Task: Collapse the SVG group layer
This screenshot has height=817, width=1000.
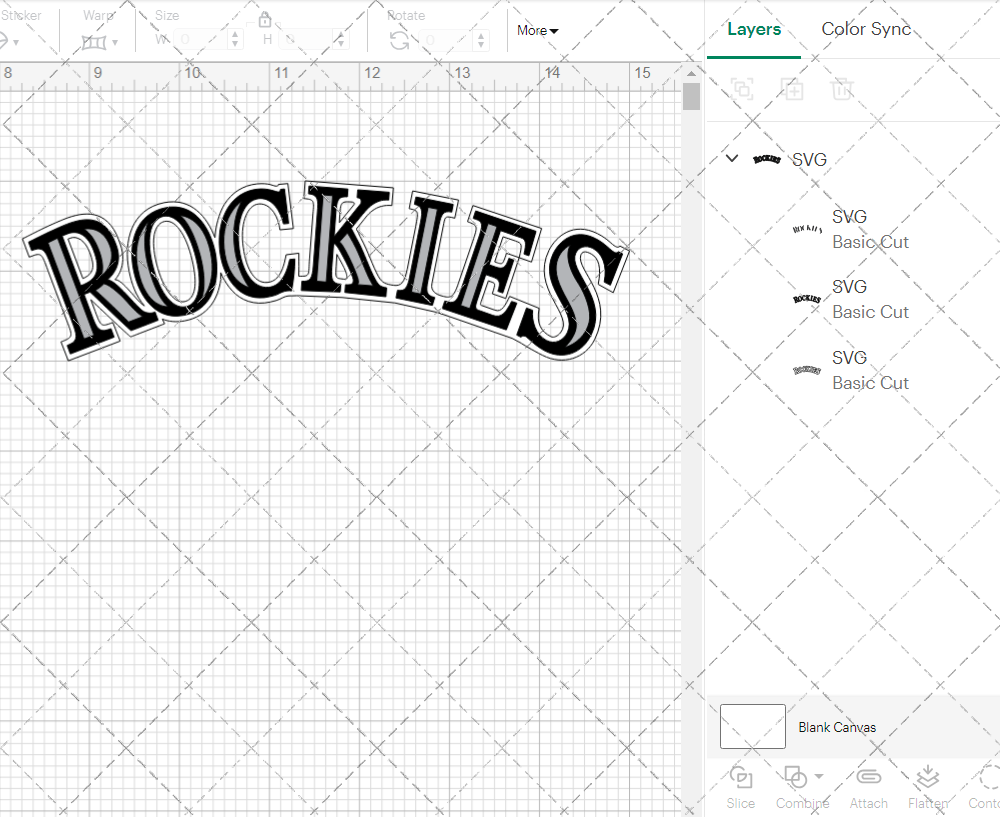Action: point(732,158)
